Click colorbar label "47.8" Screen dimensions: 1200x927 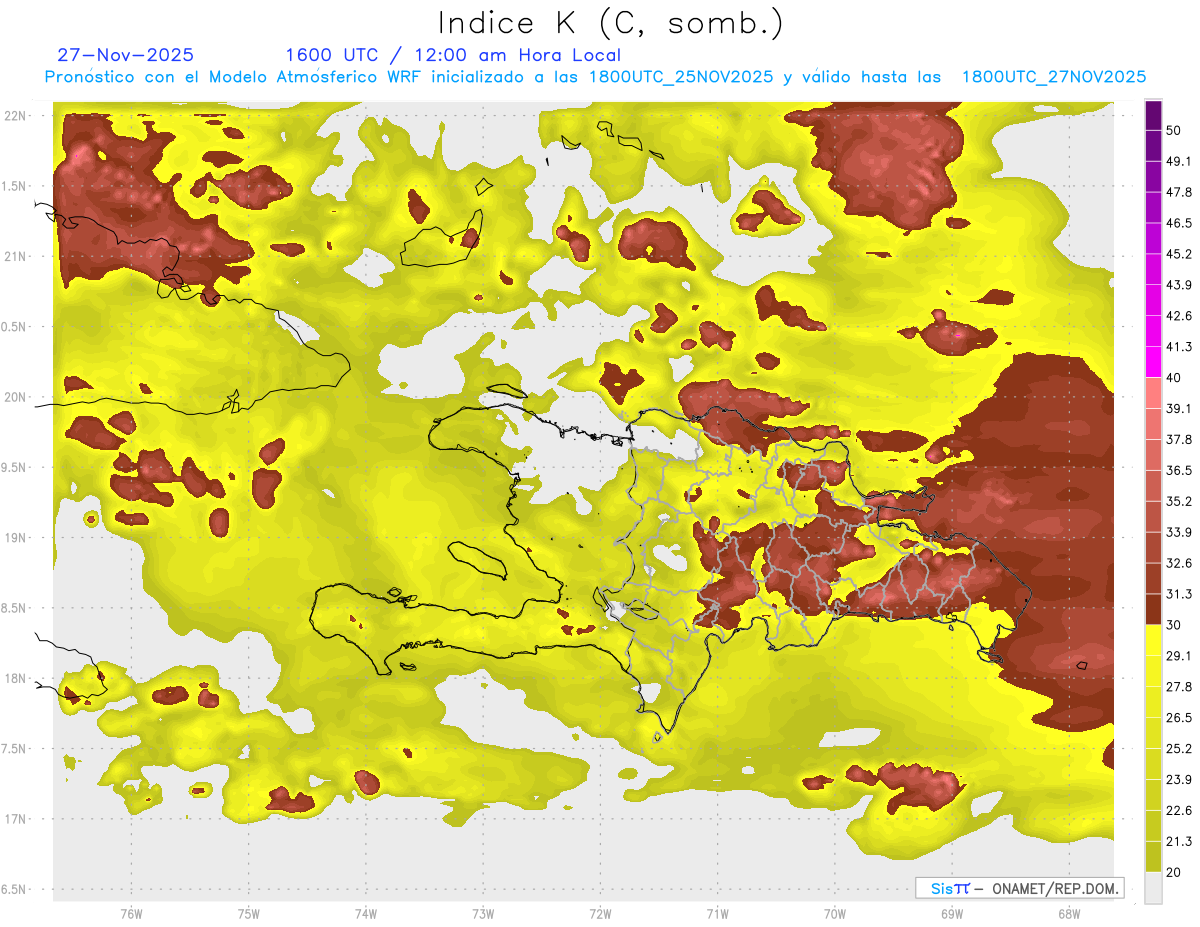tap(1179, 192)
